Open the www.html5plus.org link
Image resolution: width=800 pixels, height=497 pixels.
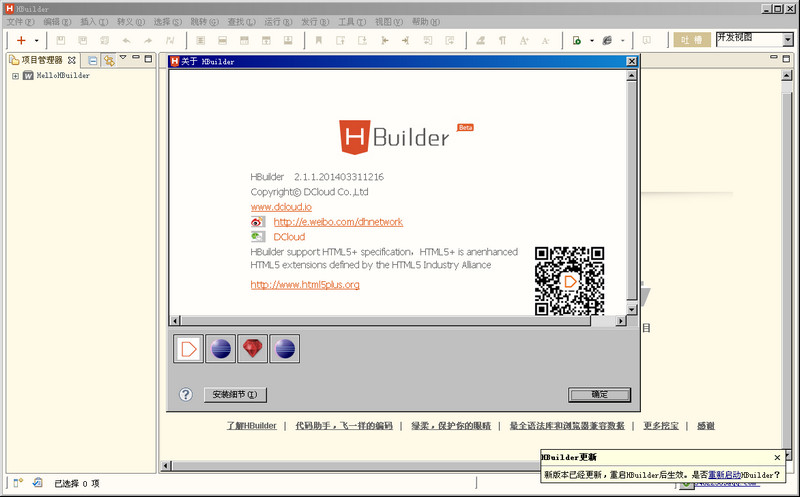point(305,285)
